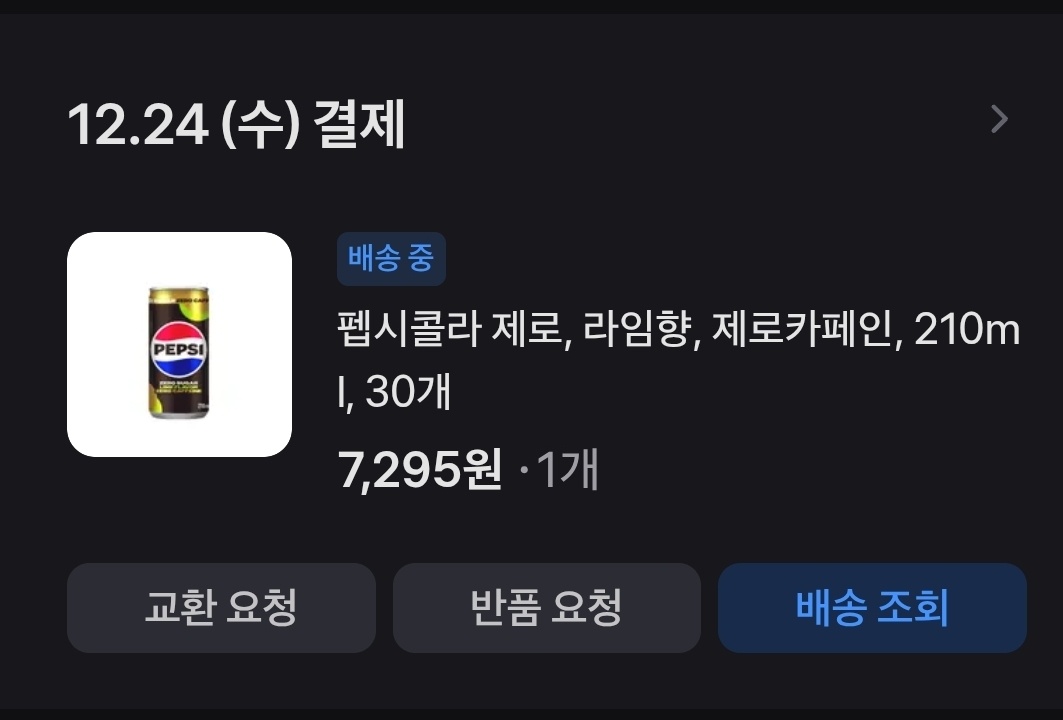Tap the 12.24 (수) 결제 order header
The width and height of the screenshot is (1063, 720).
click(x=236, y=124)
